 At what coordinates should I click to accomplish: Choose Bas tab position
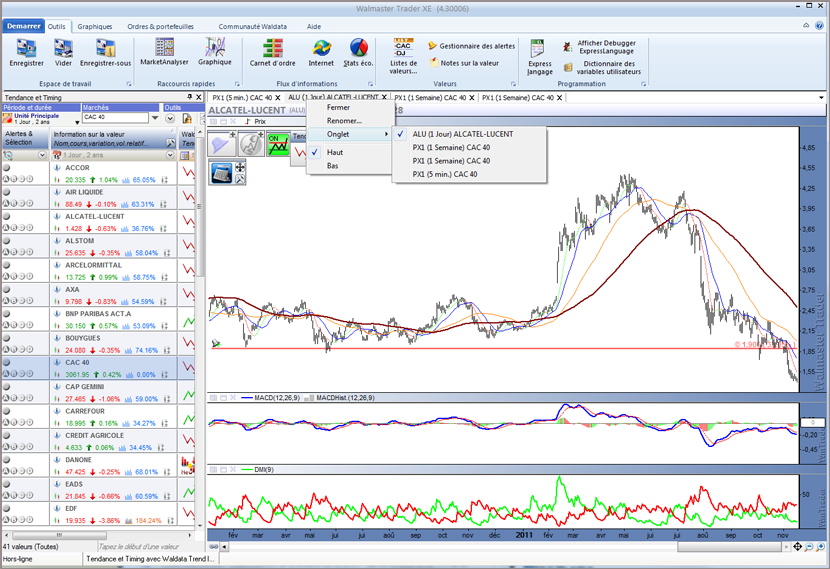[x=332, y=166]
